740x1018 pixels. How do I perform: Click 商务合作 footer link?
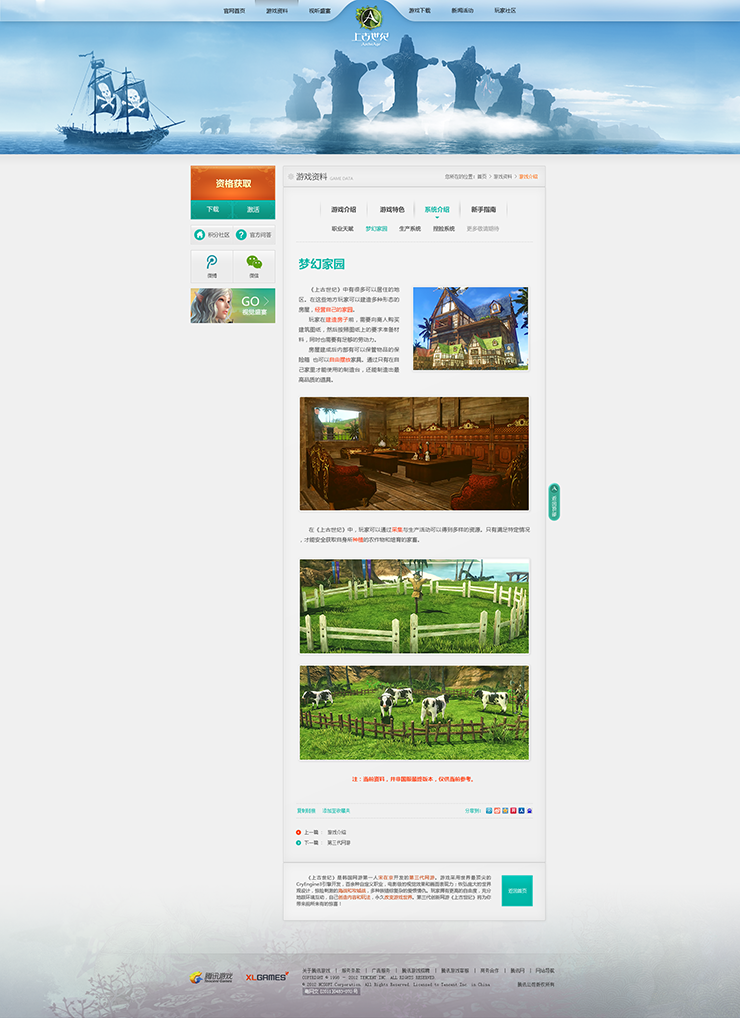[x=489, y=971]
